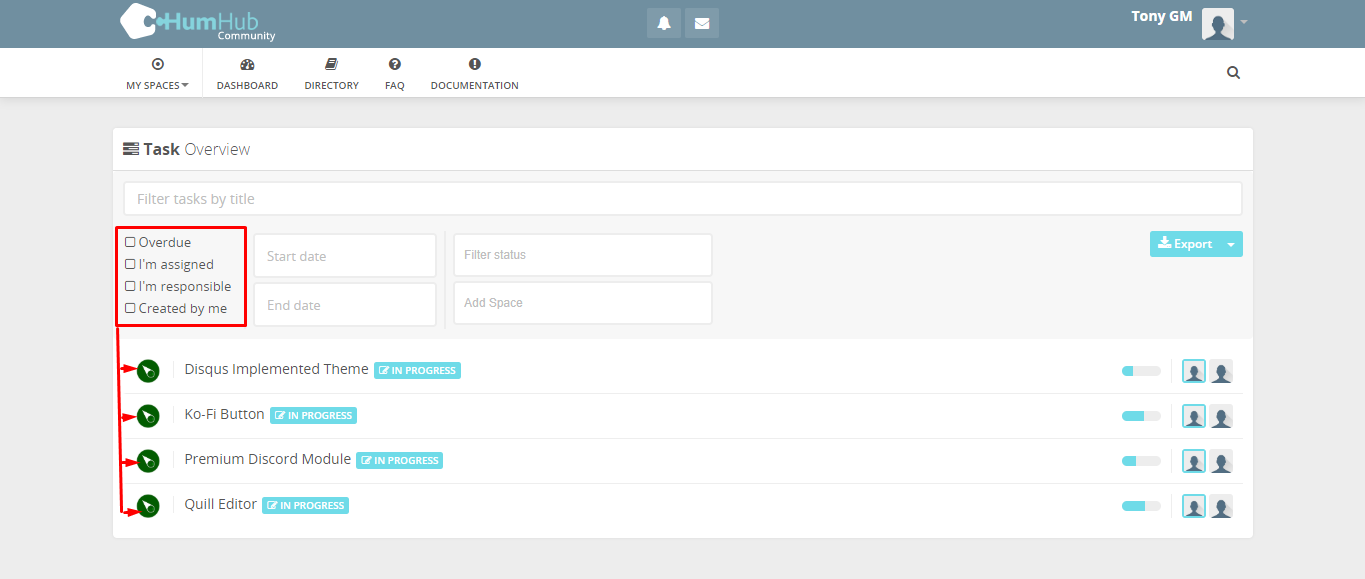This screenshot has width=1365, height=579.
Task: Click the responsible user avatar for Quill Editor
Action: pos(1221,506)
